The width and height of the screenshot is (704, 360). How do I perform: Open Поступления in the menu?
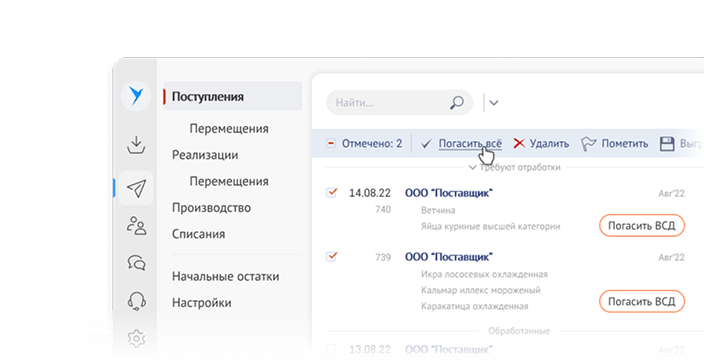pyautogui.click(x=232, y=96)
